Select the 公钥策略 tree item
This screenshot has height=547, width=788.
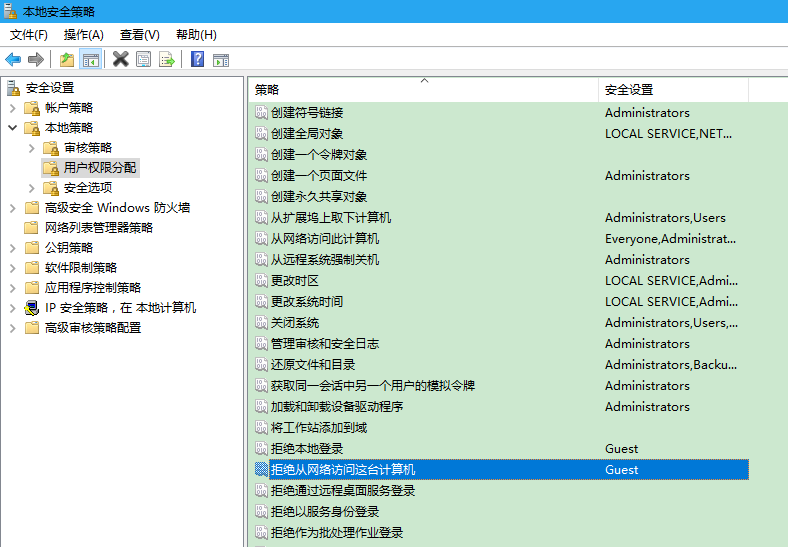pyautogui.click(x=69, y=248)
